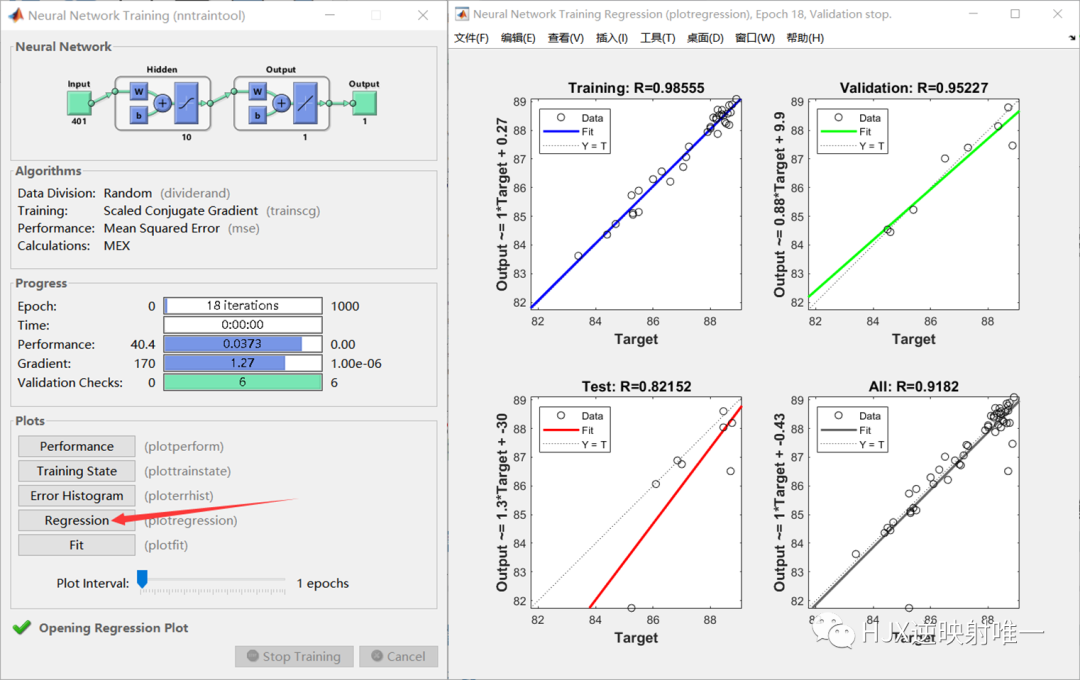Minimize the regression plot window
Image resolution: width=1080 pixels, height=680 pixels.
(973, 14)
